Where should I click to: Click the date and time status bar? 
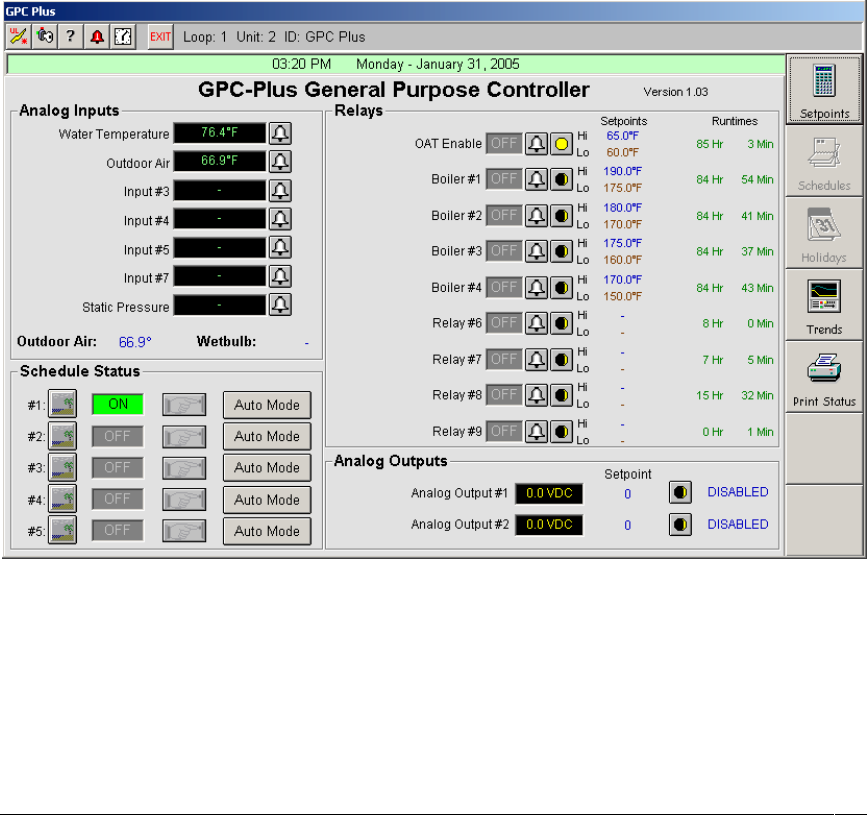pos(396,64)
